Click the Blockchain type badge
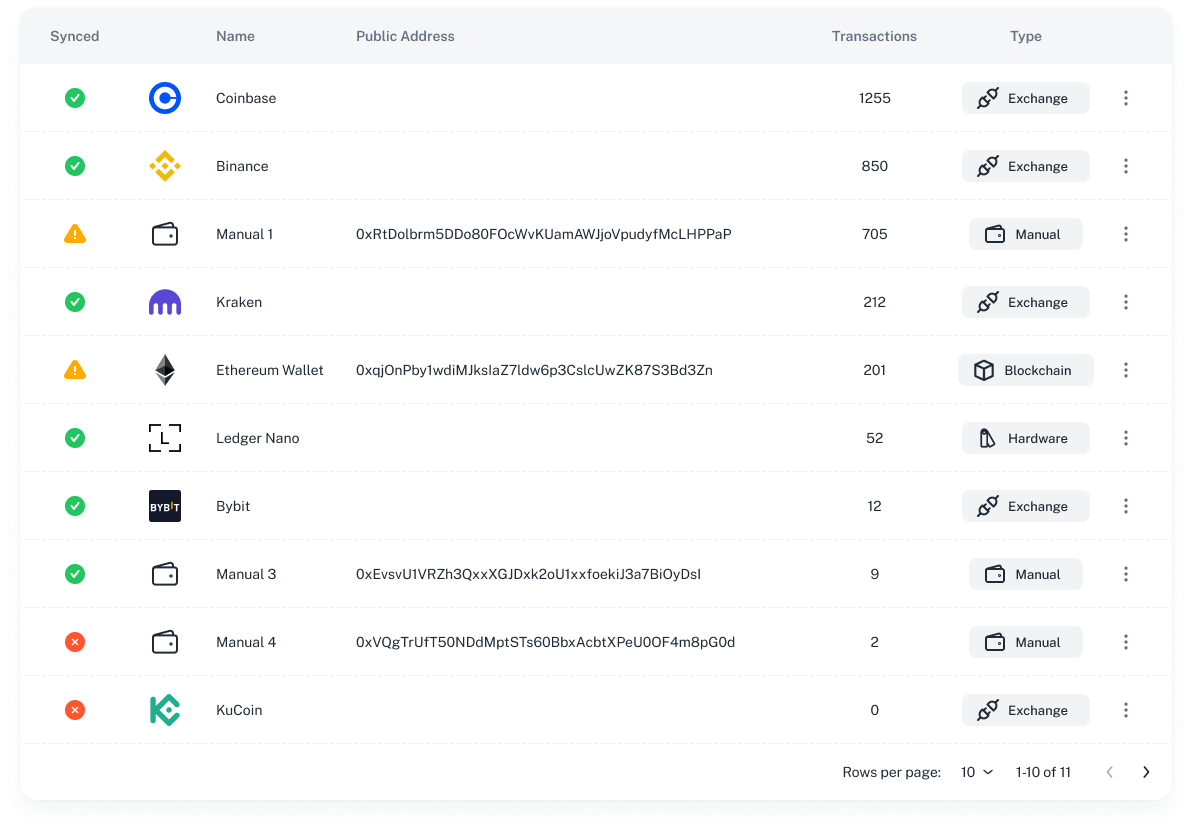This screenshot has height=832, width=1192. point(1025,370)
